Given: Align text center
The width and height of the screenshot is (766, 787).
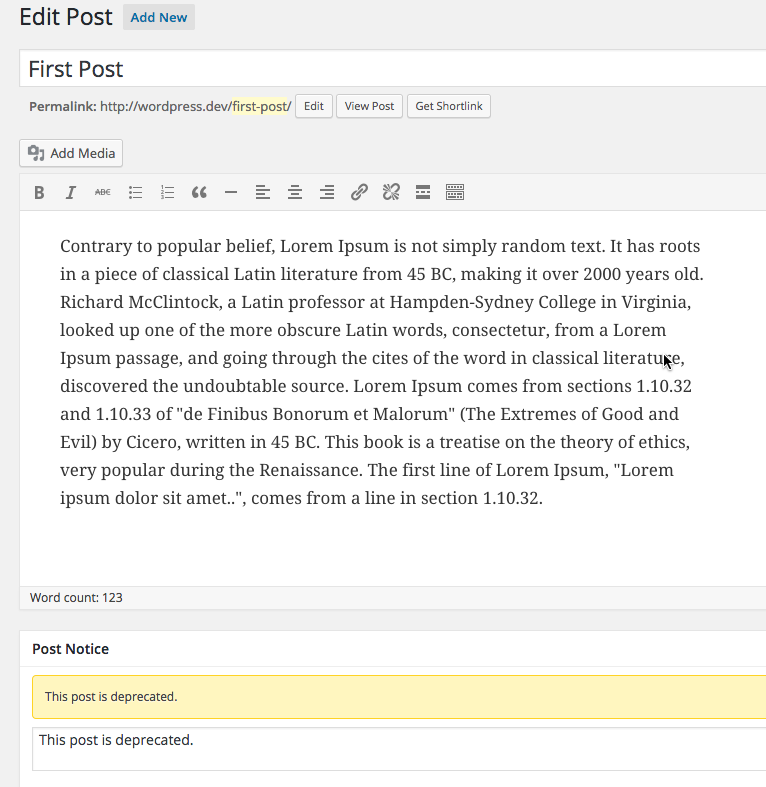Looking at the screenshot, I should click(x=295, y=192).
